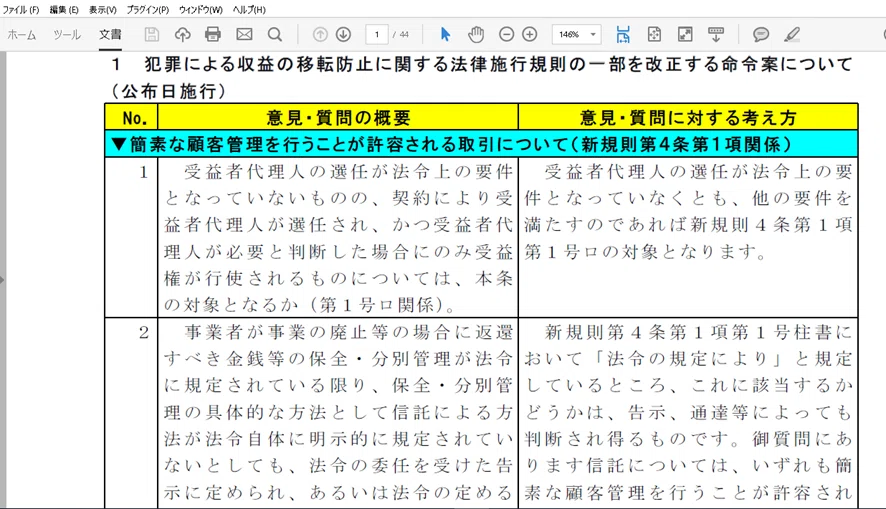The width and height of the screenshot is (886, 509).
Task: Click the 意見・質問の概要 column header
Action: point(338,118)
